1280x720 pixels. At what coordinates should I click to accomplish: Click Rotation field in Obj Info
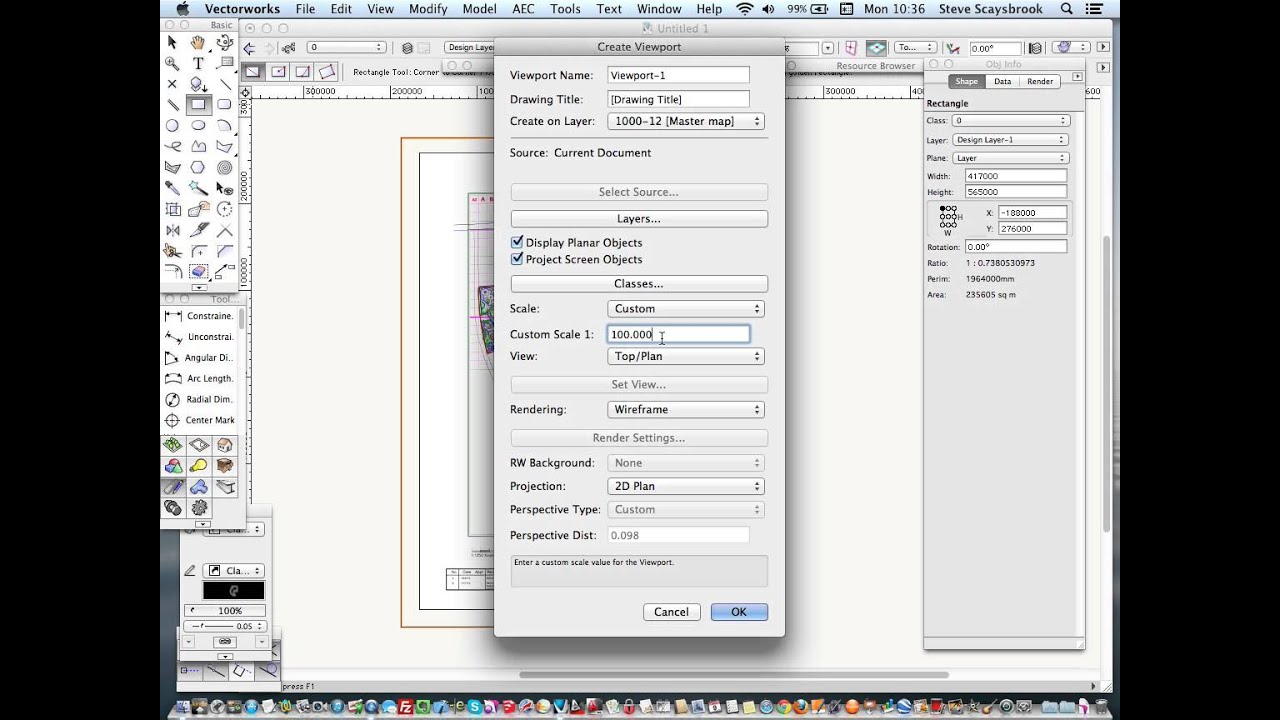point(1015,247)
